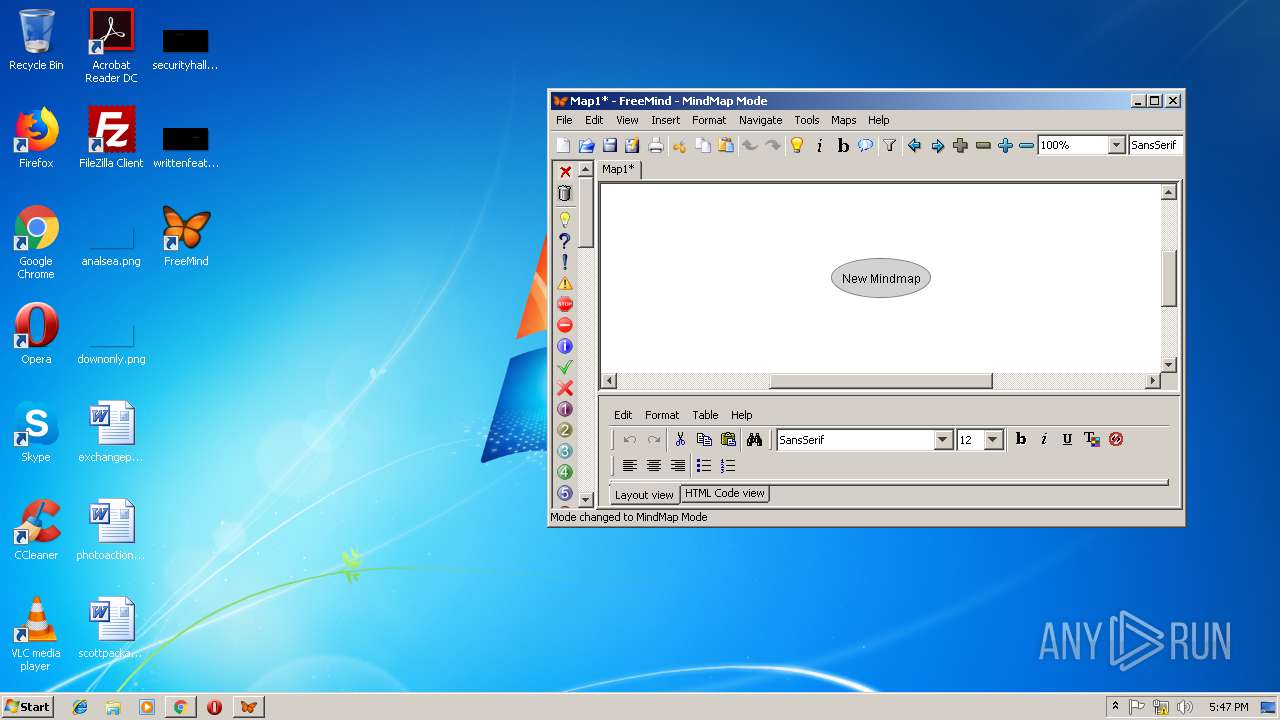
Task: Click the brown minus fold-one-level icon
Action: point(983,146)
